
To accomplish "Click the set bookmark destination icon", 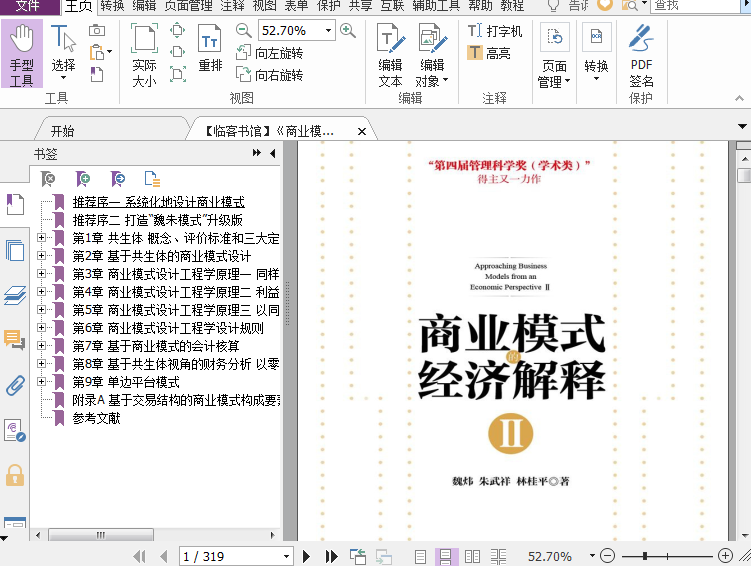I will point(118,179).
